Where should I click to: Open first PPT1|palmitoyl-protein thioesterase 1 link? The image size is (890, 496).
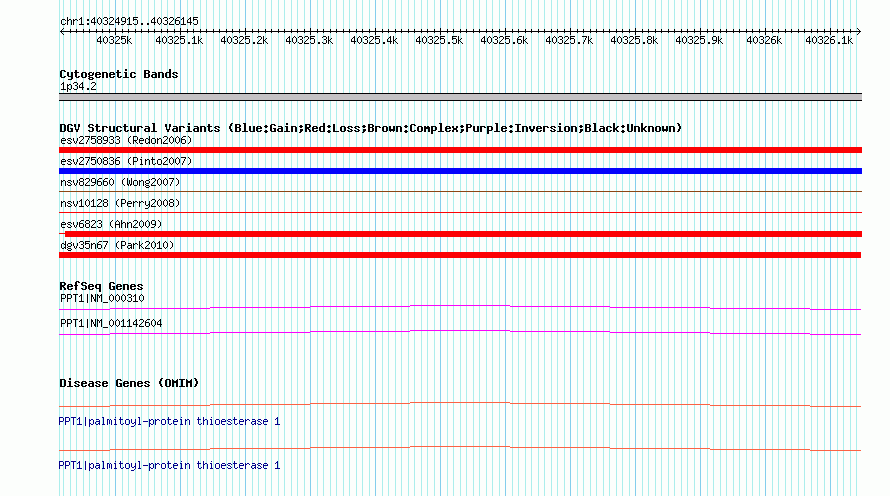click(x=169, y=422)
